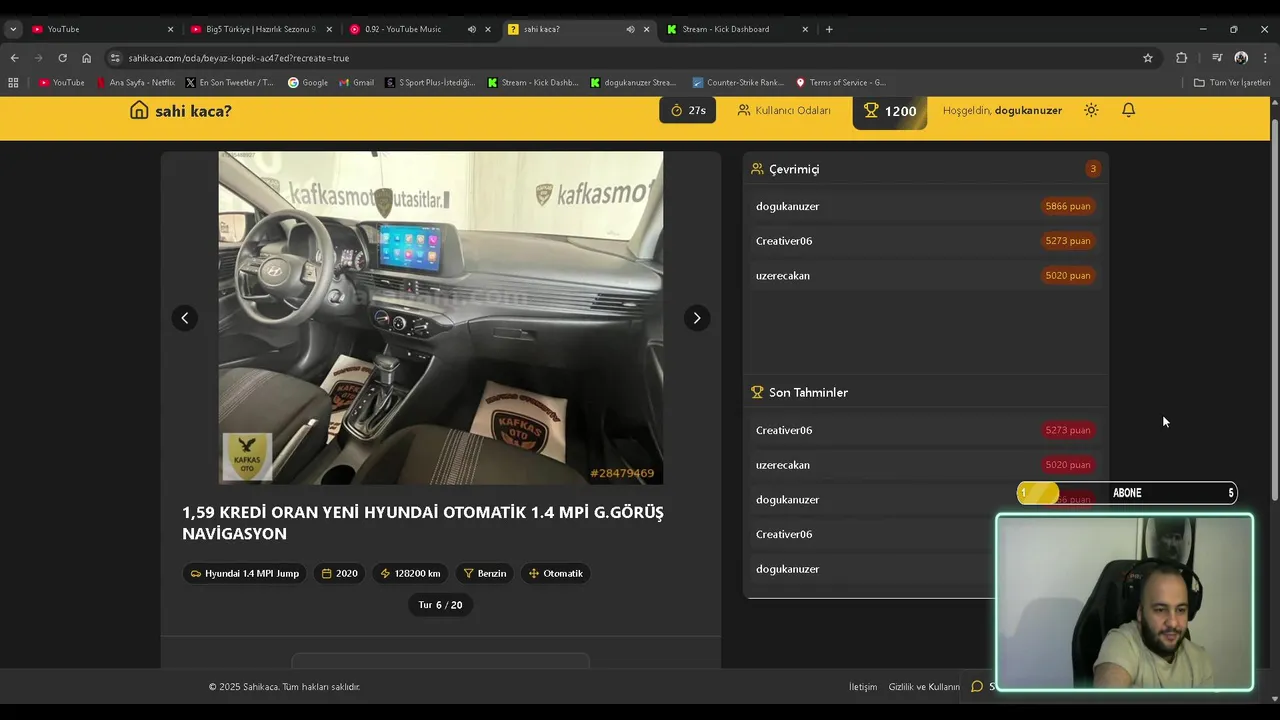
Task: Click the chat bubble icon in footer
Action: point(977,686)
